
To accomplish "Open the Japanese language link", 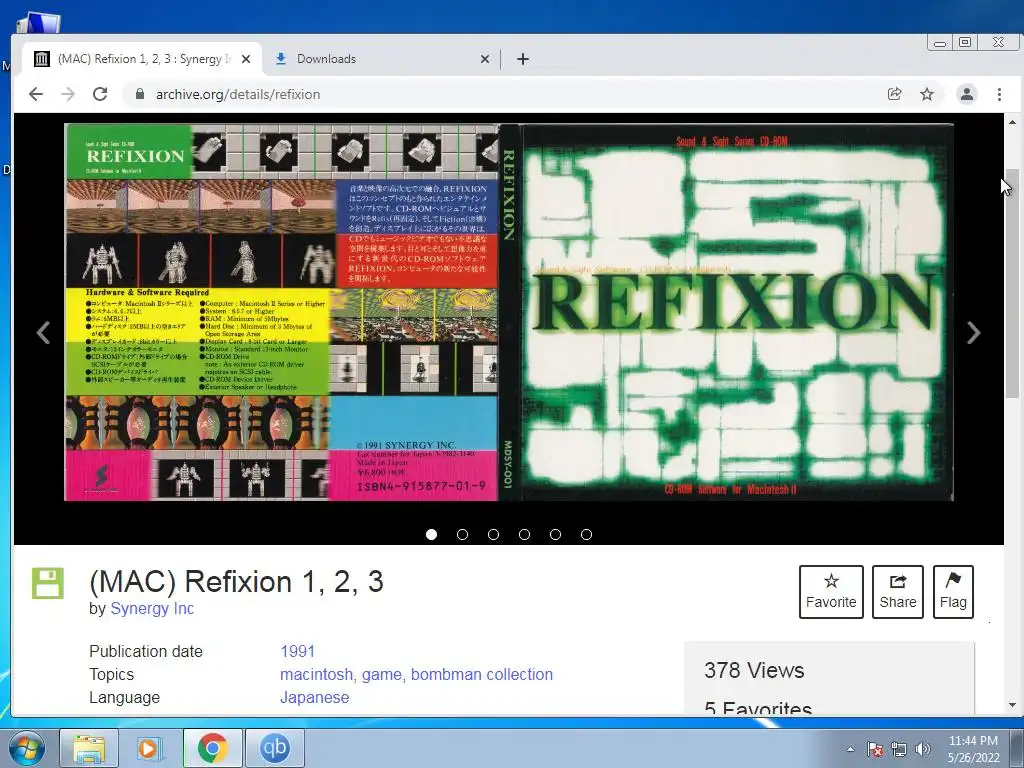I will 314,697.
